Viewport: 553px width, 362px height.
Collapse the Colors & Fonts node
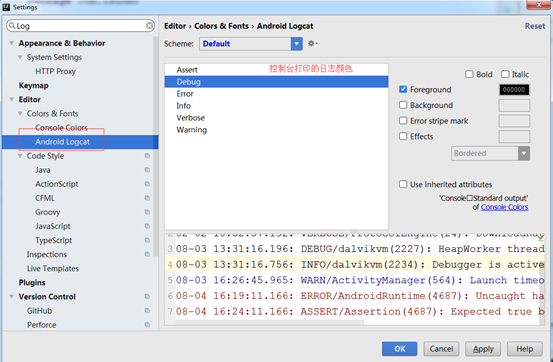pyautogui.click(x=20, y=114)
